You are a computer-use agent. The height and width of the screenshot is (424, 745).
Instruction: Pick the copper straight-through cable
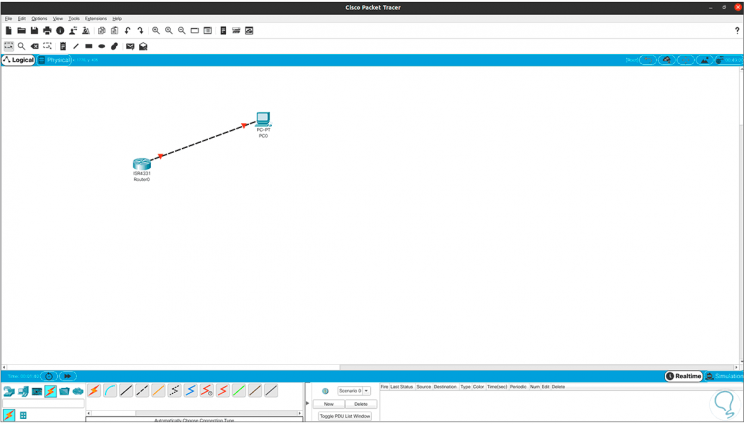[126, 391]
